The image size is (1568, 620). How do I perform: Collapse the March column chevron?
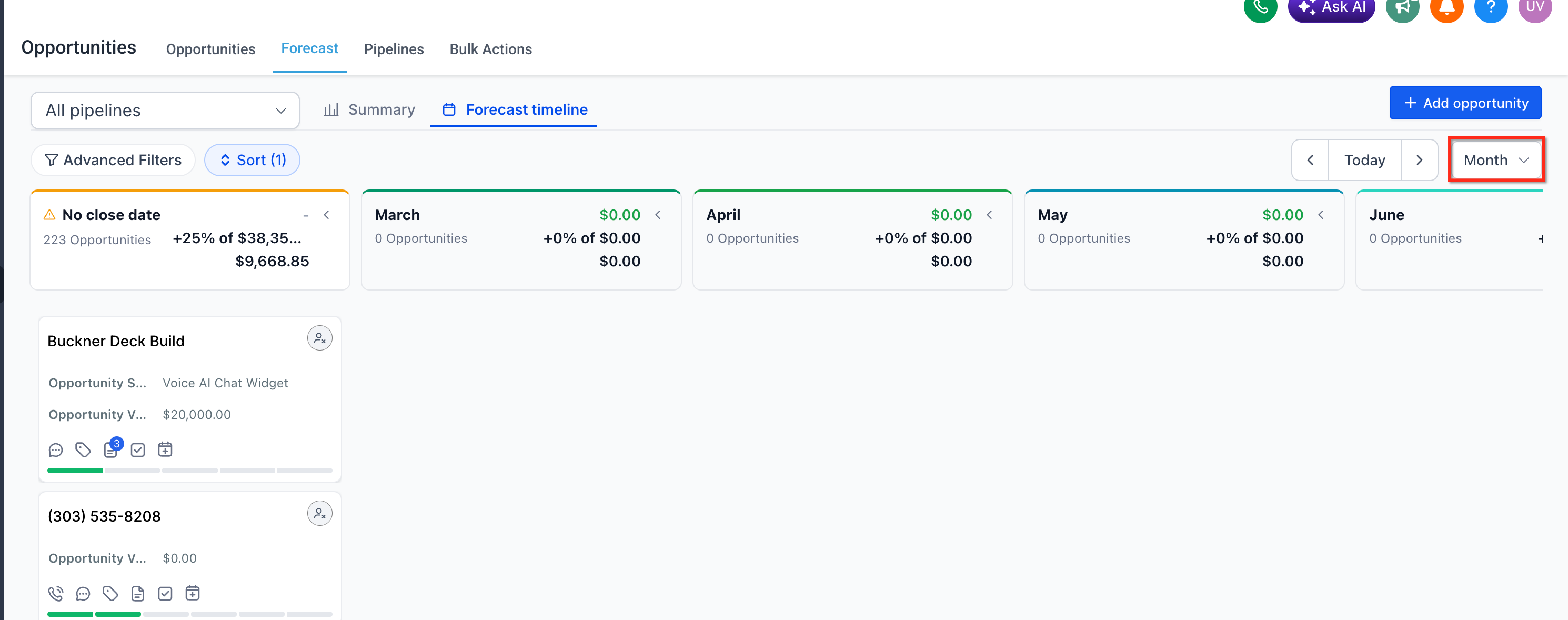658,215
